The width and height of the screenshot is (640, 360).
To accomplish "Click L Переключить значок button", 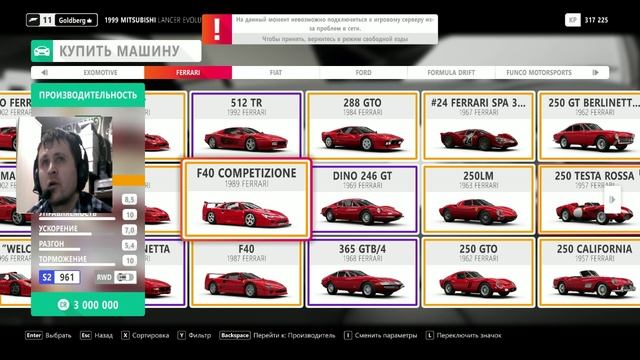I will (x=463, y=336).
